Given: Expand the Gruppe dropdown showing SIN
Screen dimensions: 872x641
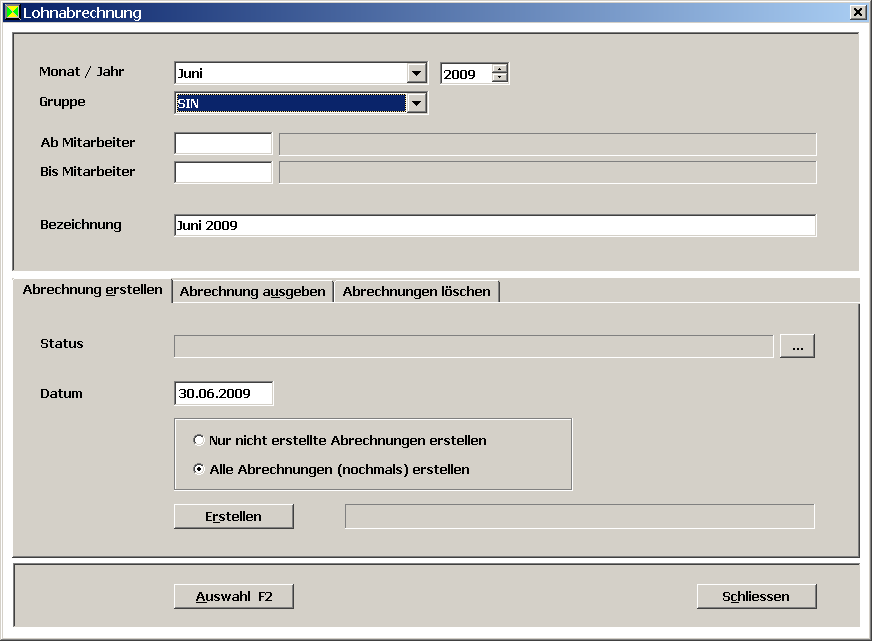Looking at the screenshot, I should (417, 103).
